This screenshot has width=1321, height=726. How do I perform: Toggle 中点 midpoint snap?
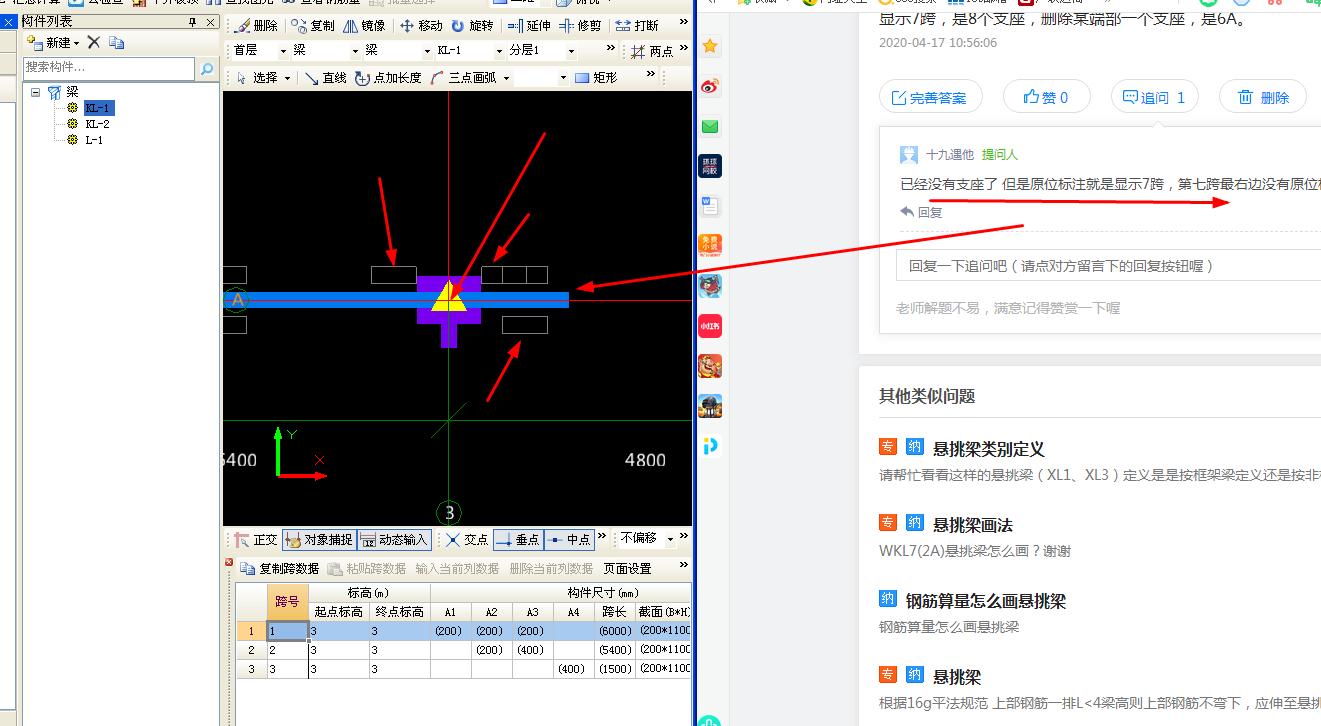coord(569,539)
